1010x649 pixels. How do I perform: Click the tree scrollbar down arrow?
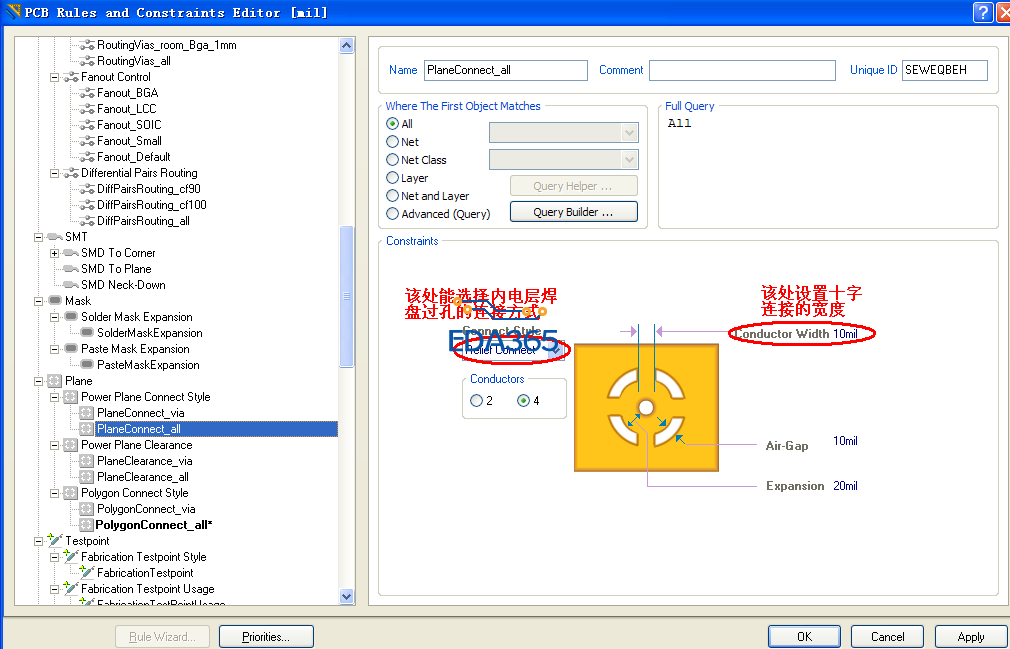click(x=347, y=596)
